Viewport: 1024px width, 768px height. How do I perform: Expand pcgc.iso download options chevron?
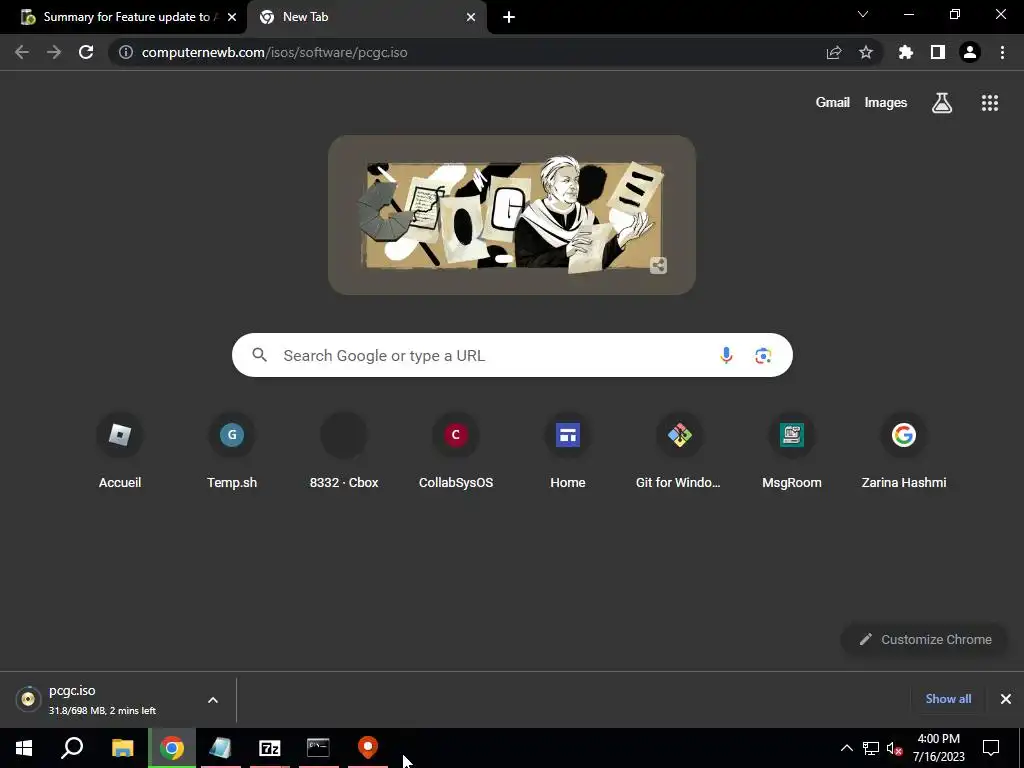click(213, 699)
